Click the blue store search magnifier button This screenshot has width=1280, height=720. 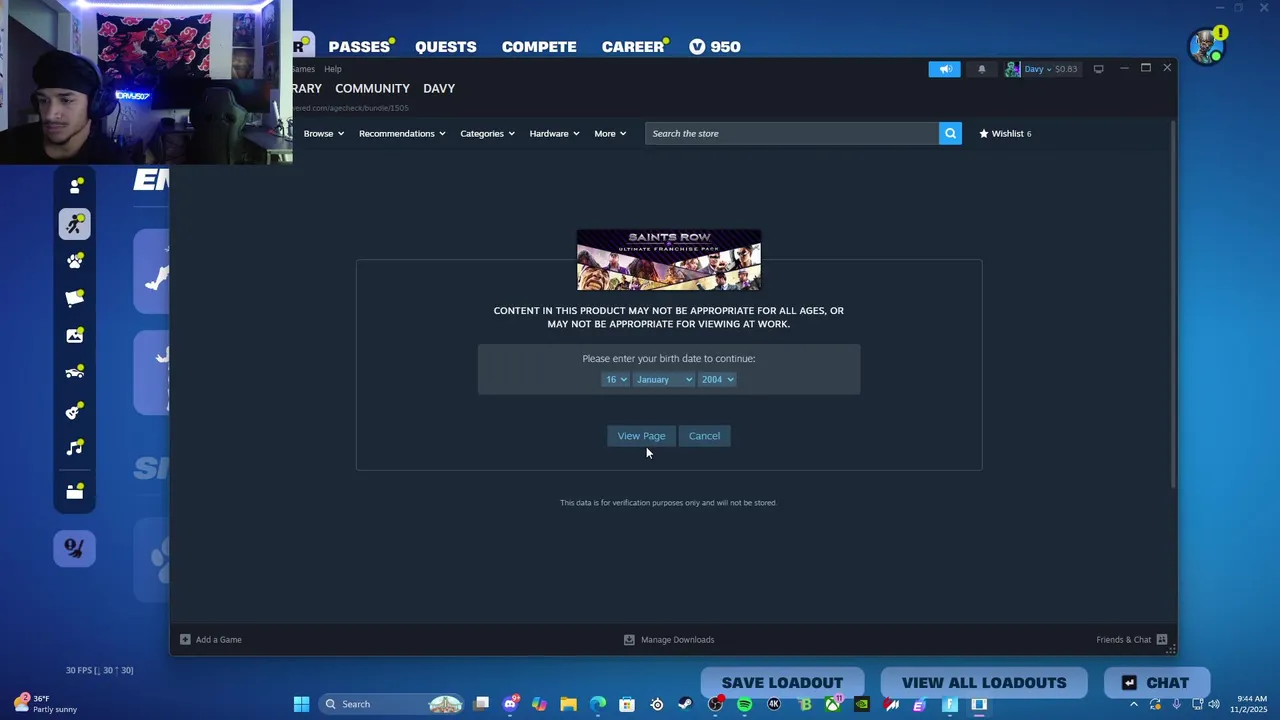(x=950, y=133)
